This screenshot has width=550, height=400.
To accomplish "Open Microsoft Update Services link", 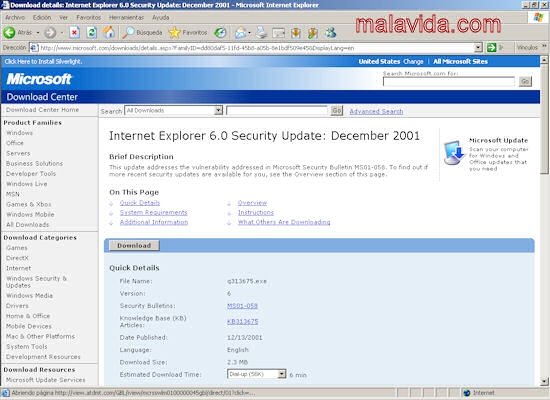I will tap(46, 380).
